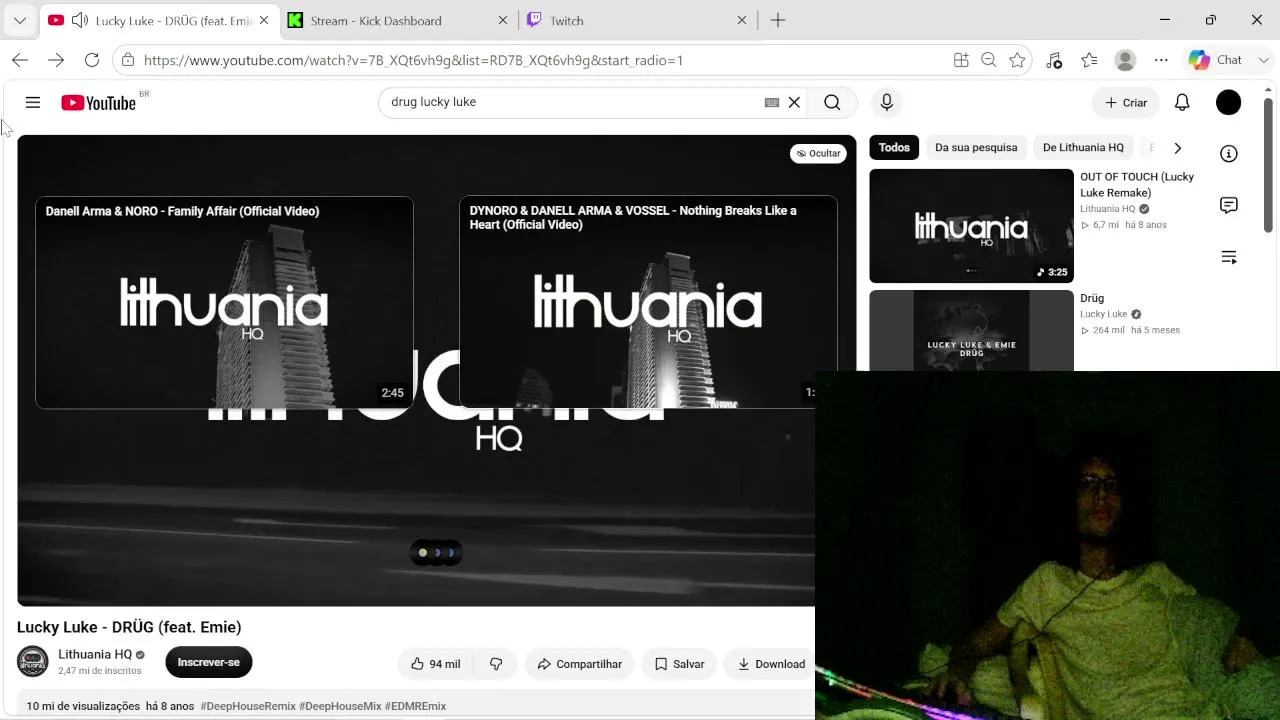The height and width of the screenshot is (720, 1280).
Task: Open the #DeepHouseMix hashtag
Action: pos(340,706)
